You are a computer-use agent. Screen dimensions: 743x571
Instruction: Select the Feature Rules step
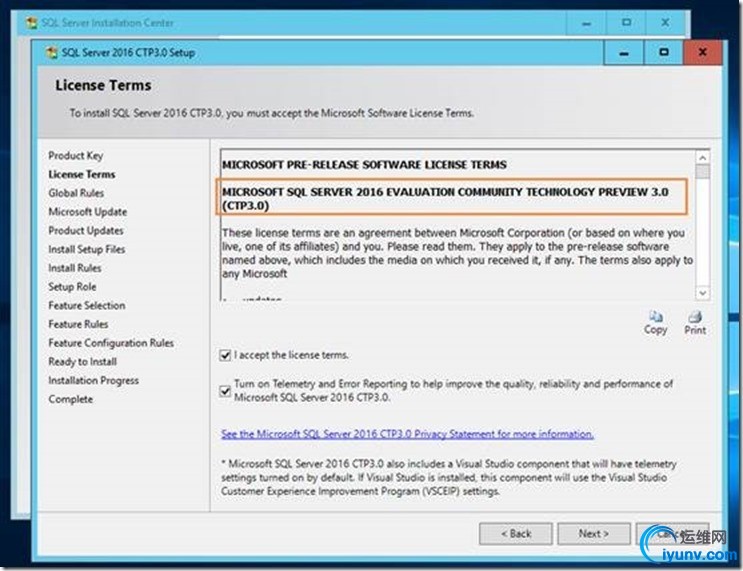tap(78, 324)
